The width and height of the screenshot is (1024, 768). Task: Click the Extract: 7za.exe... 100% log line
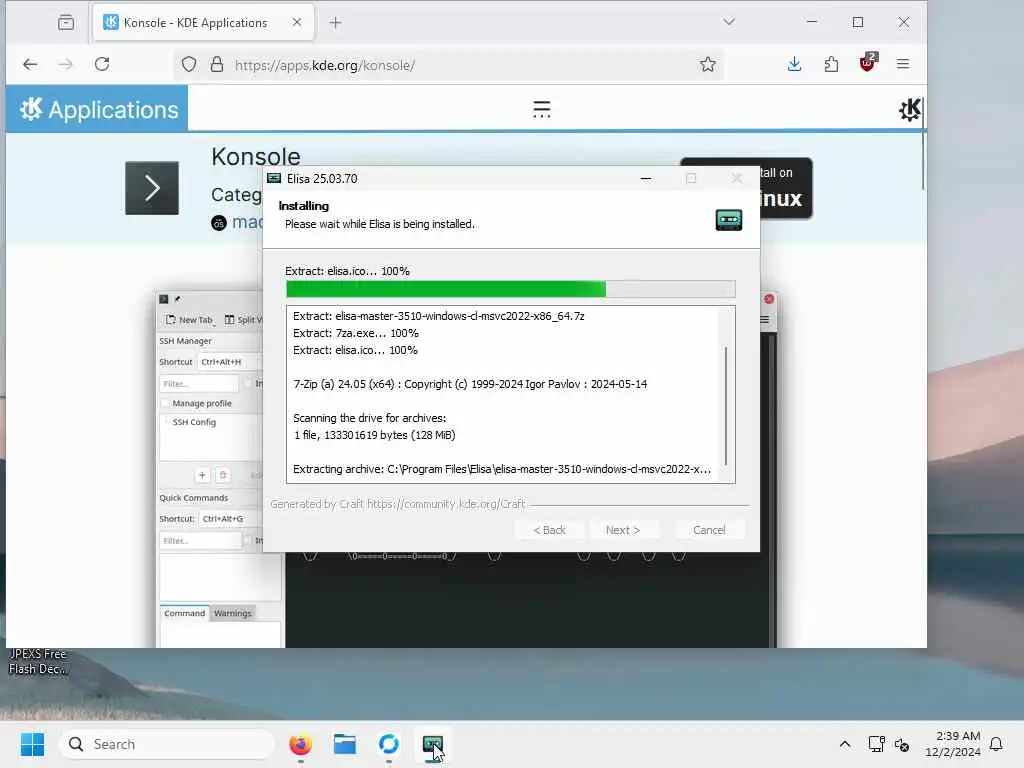(356, 333)
